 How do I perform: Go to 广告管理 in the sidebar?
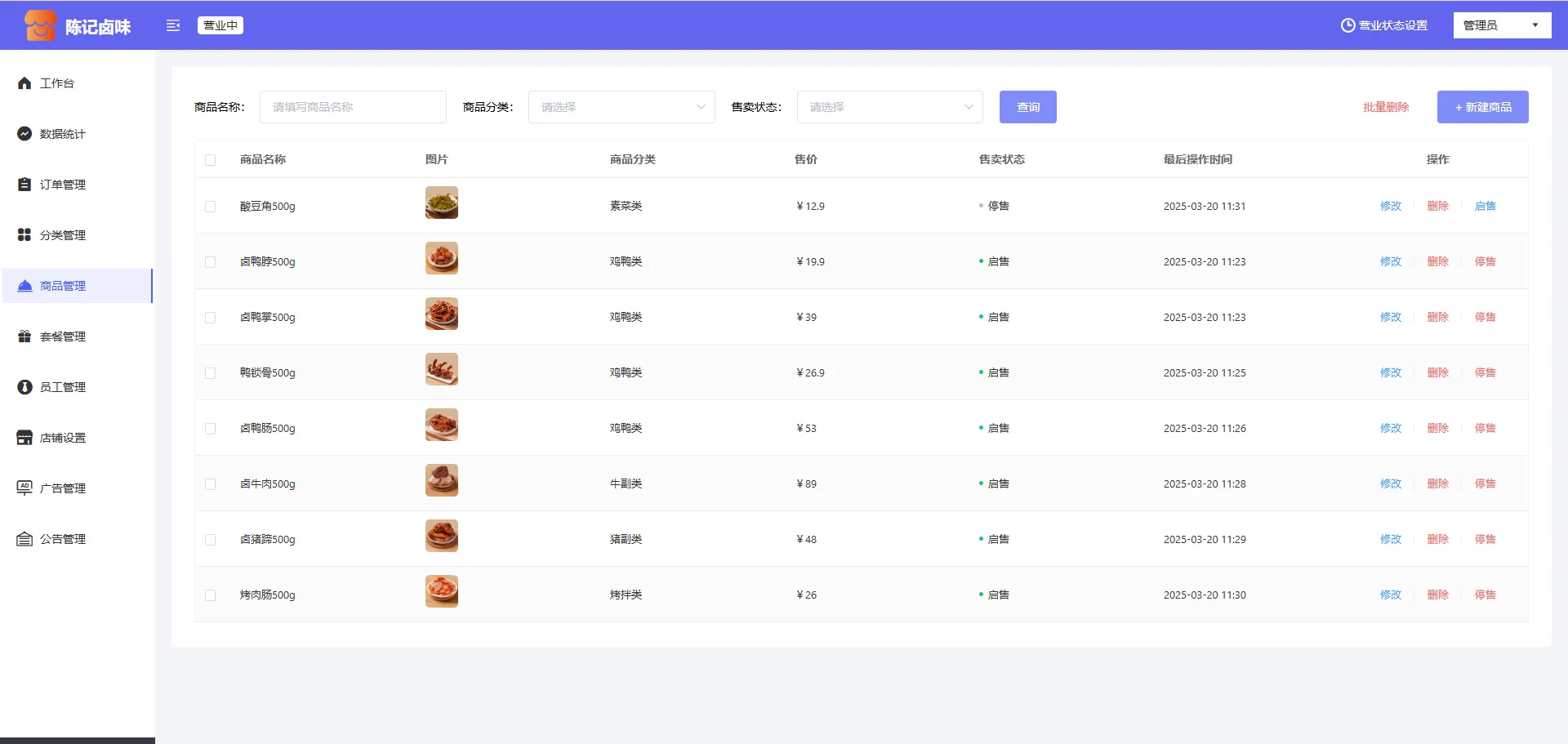click(62, 488)
